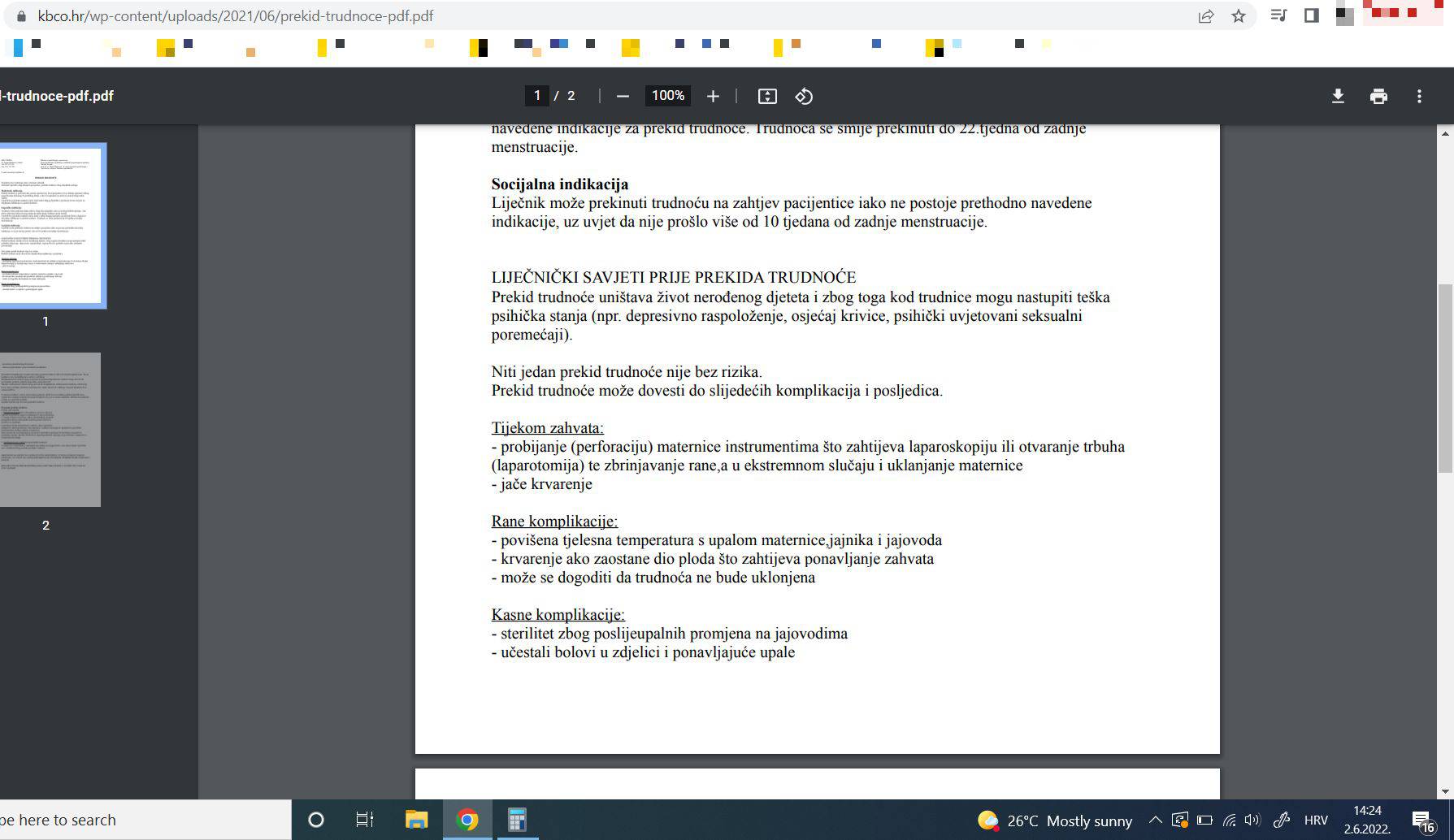Share this page from address bar
This screenshot has height=840, width=1454.
(1206, 16)
